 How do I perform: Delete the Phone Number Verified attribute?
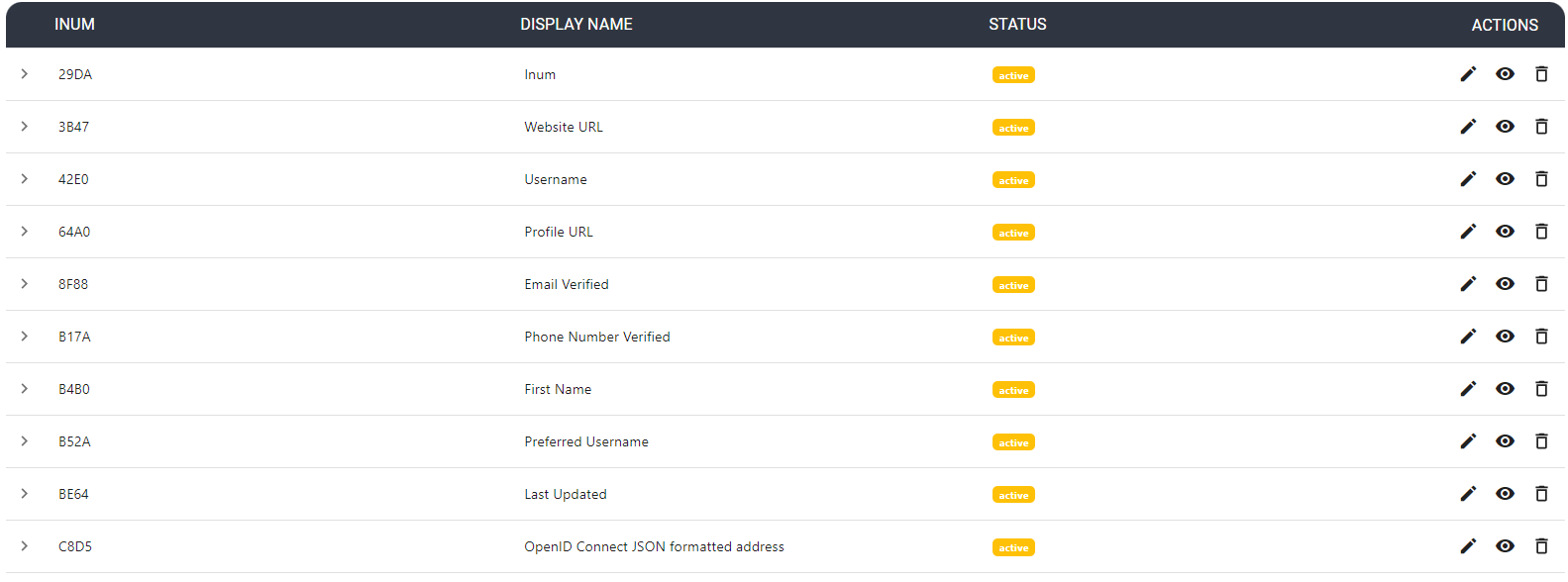pyautogui.click(x=1541, y=337)
